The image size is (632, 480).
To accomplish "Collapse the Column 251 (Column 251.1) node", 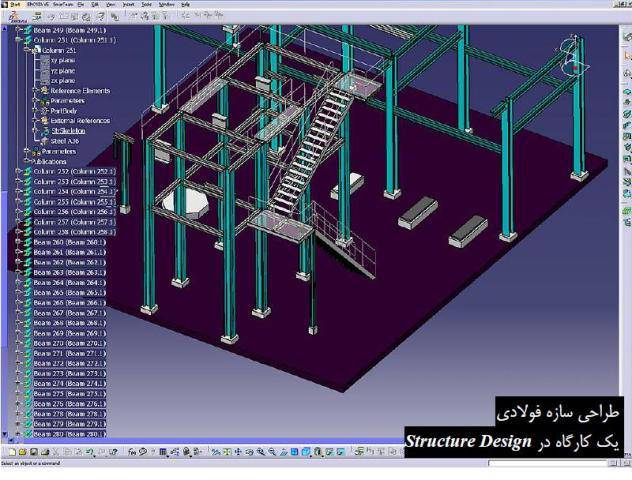I will 18,40.
